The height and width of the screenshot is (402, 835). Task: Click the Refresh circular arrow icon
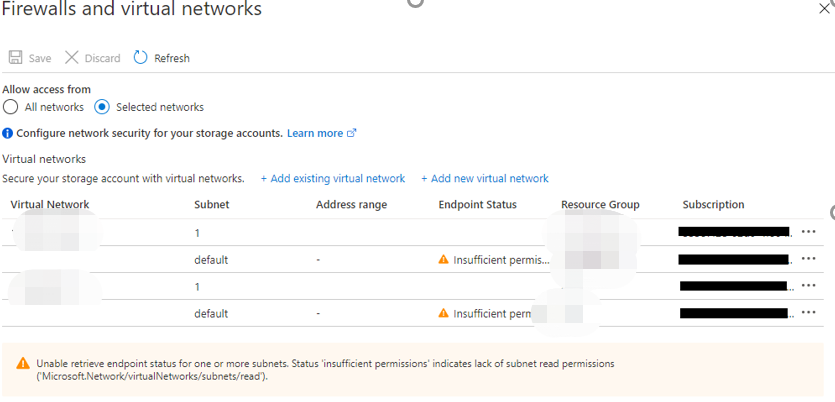[141, 58]
